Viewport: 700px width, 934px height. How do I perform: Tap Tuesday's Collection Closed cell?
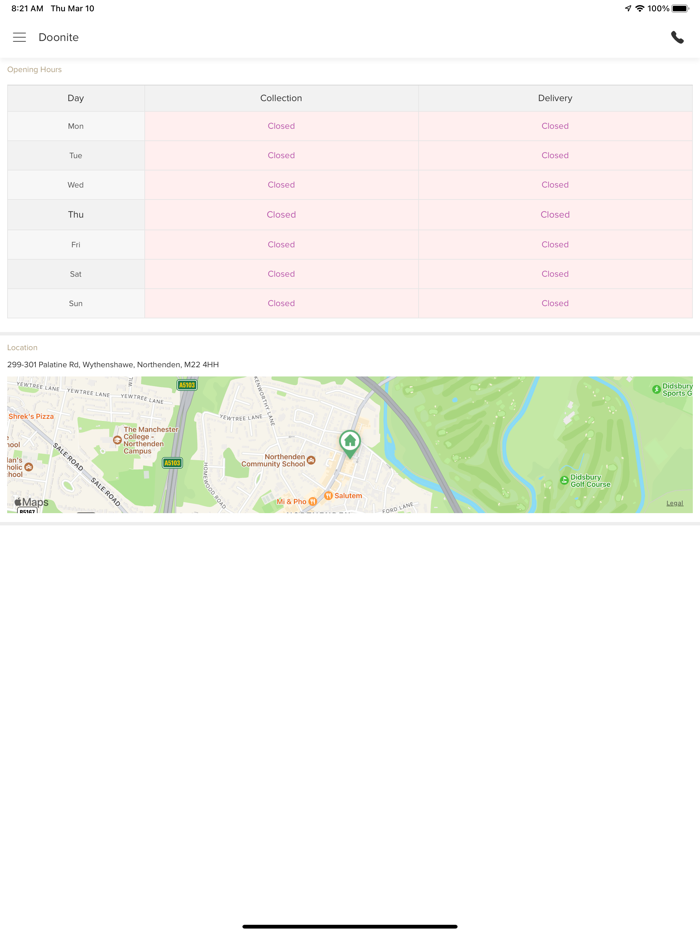(x=281, y=155)
